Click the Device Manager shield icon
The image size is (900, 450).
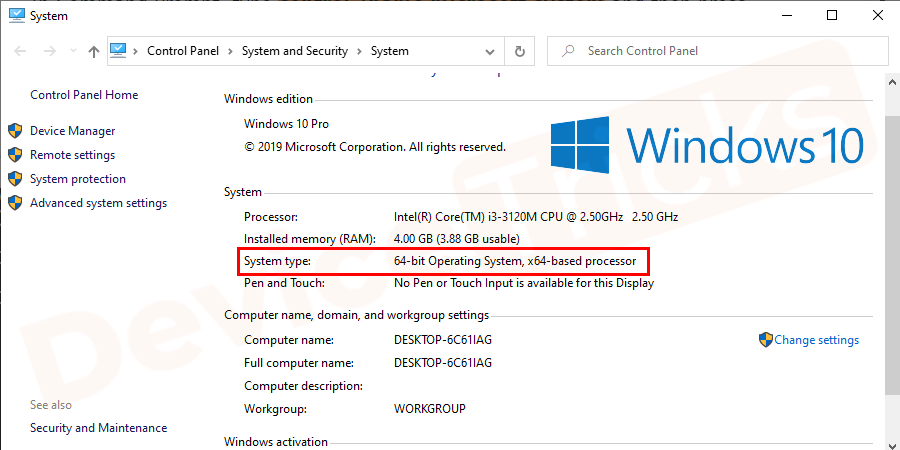(15, 131)
